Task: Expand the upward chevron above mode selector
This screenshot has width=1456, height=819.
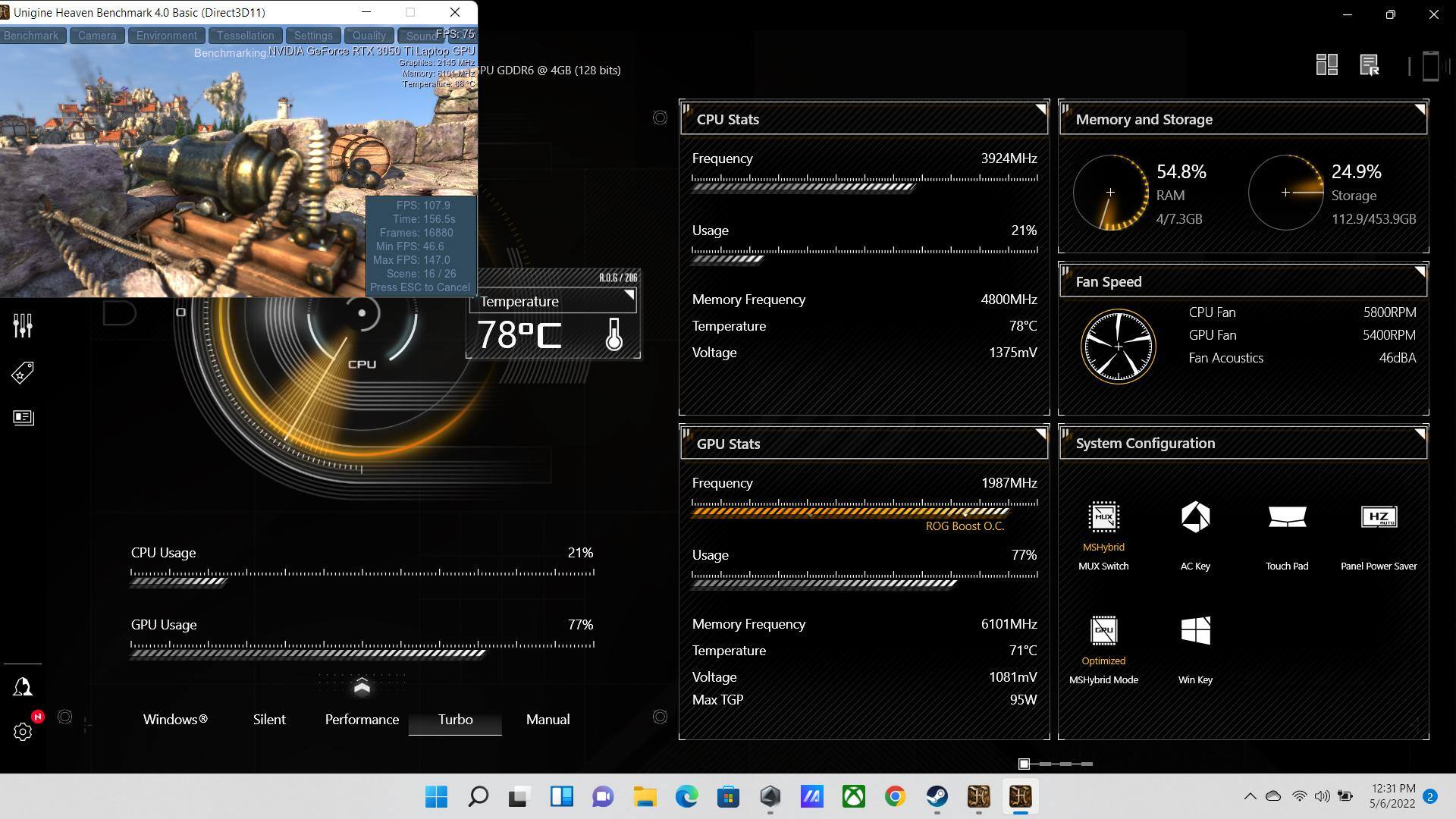Action: [362, 686]
